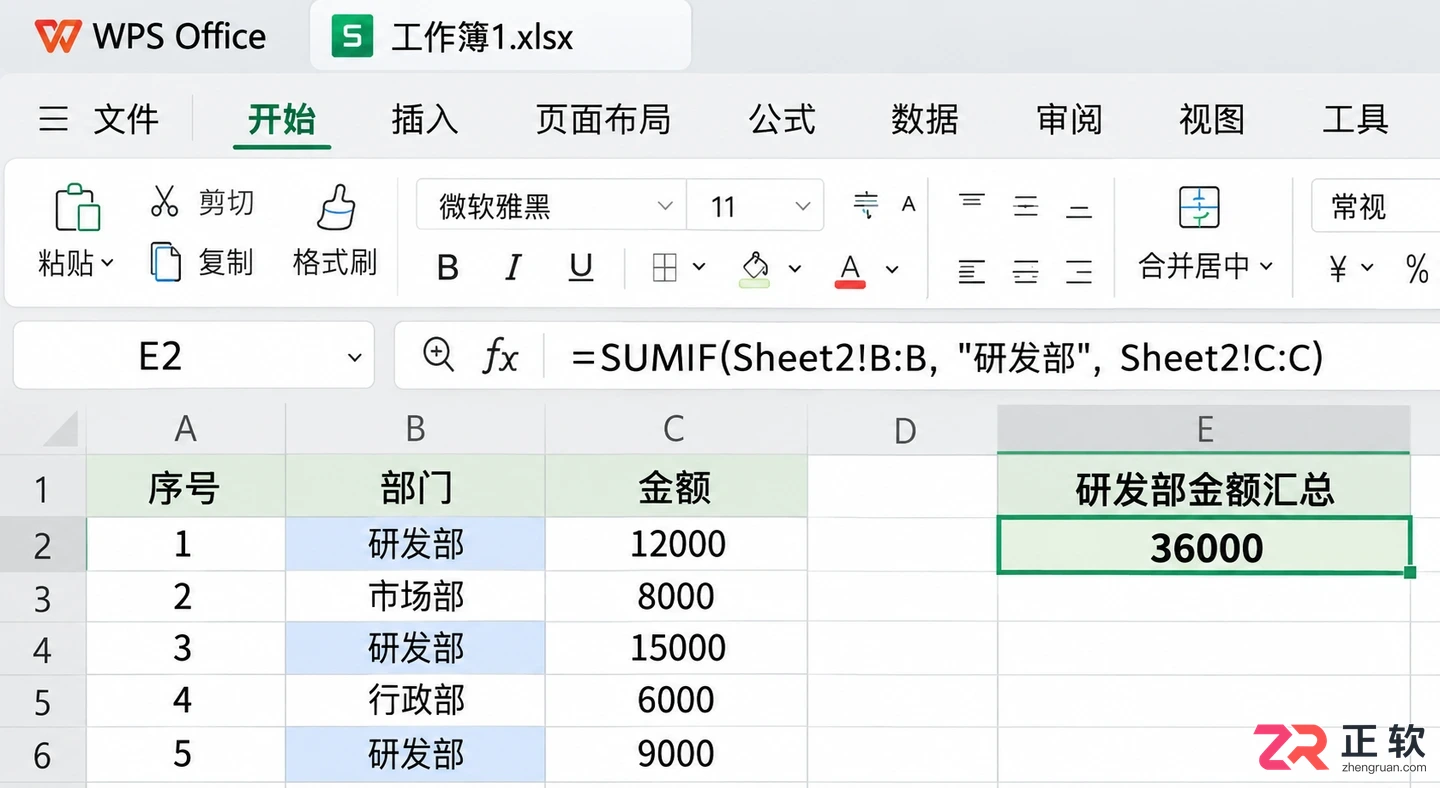Open the 常规 number format dropdown
The width and height of the screenshot is (1440, 788).
[1376, 206]
